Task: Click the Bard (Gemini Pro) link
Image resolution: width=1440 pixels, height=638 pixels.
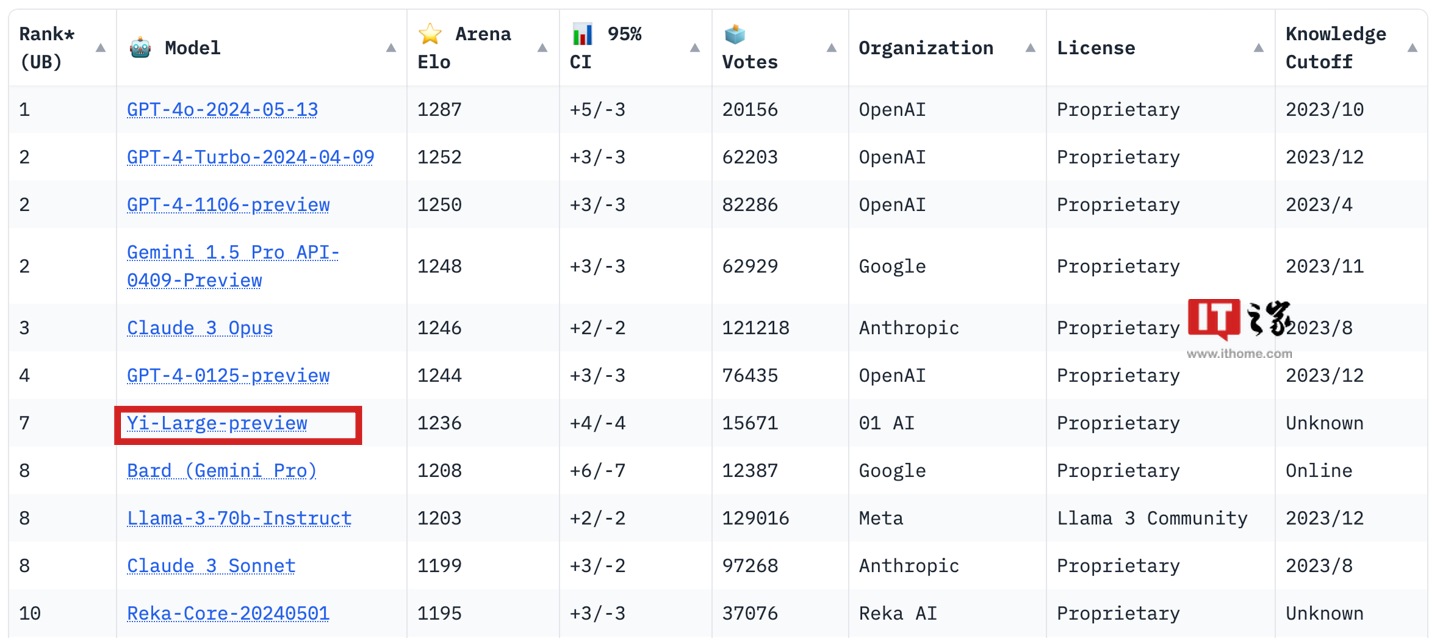Action: click(222, 470)
